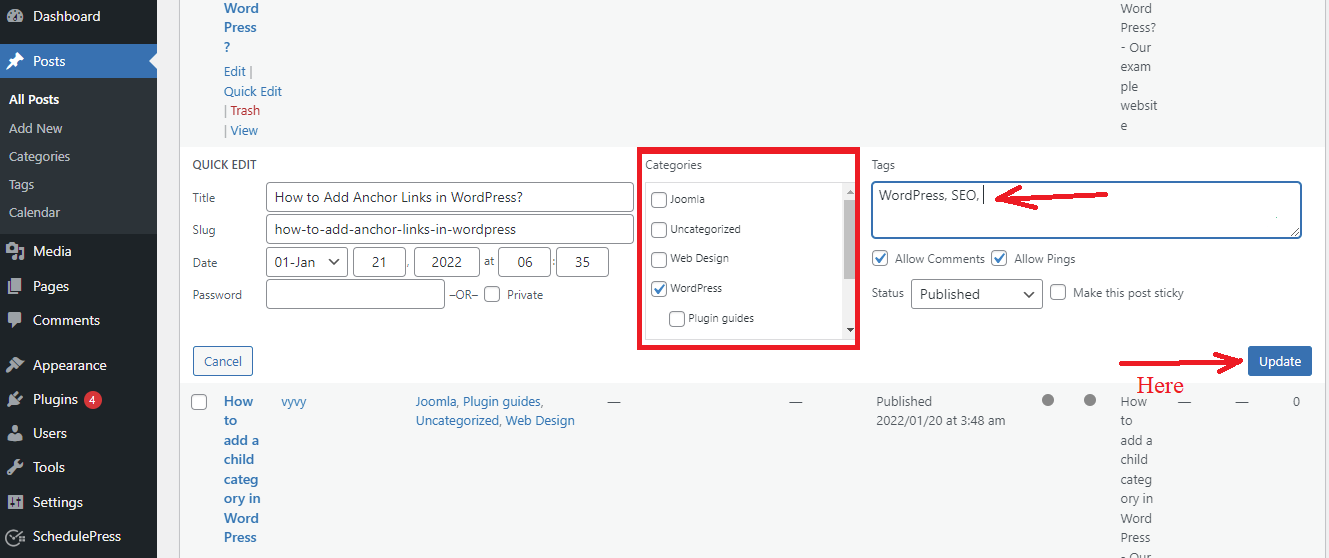Click the 'Published' status text in the row
This screenshot has width=1329, height=558.
904,401
